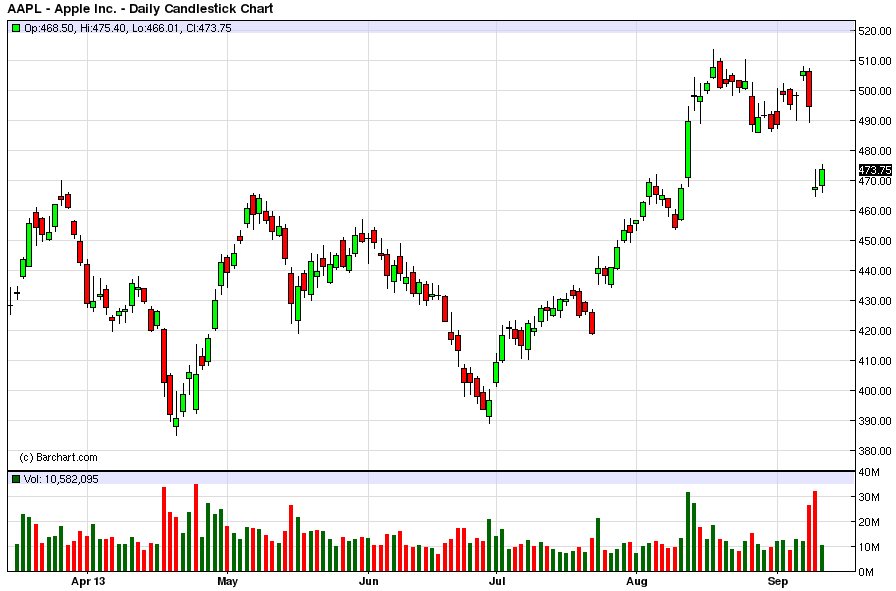This screenshot has height=591, width=896.
Task: Click the 420.00 price axis label
Action: [x=875, y=331]
